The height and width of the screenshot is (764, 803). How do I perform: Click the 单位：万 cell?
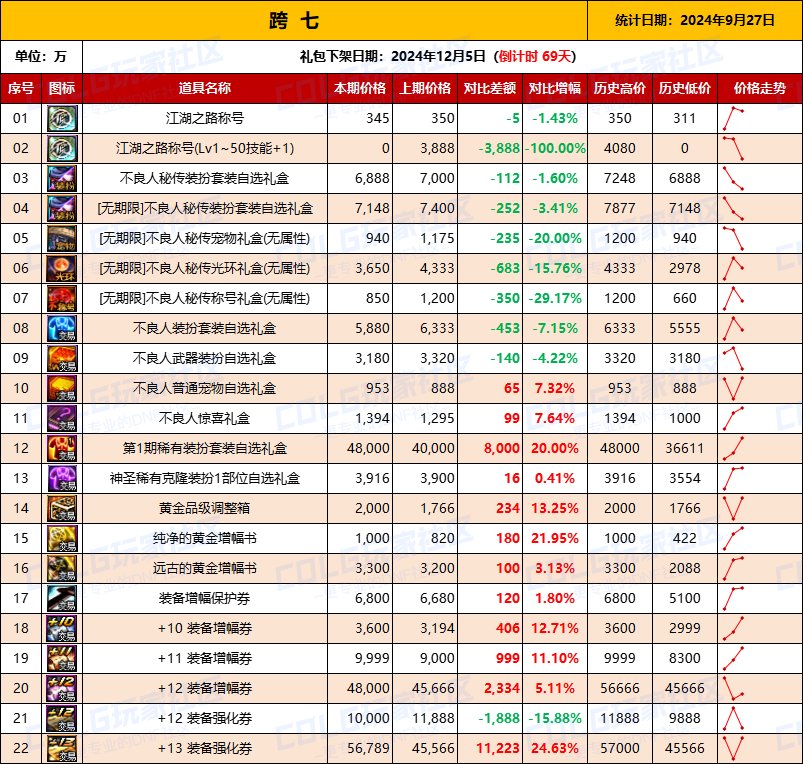(41, 56)
